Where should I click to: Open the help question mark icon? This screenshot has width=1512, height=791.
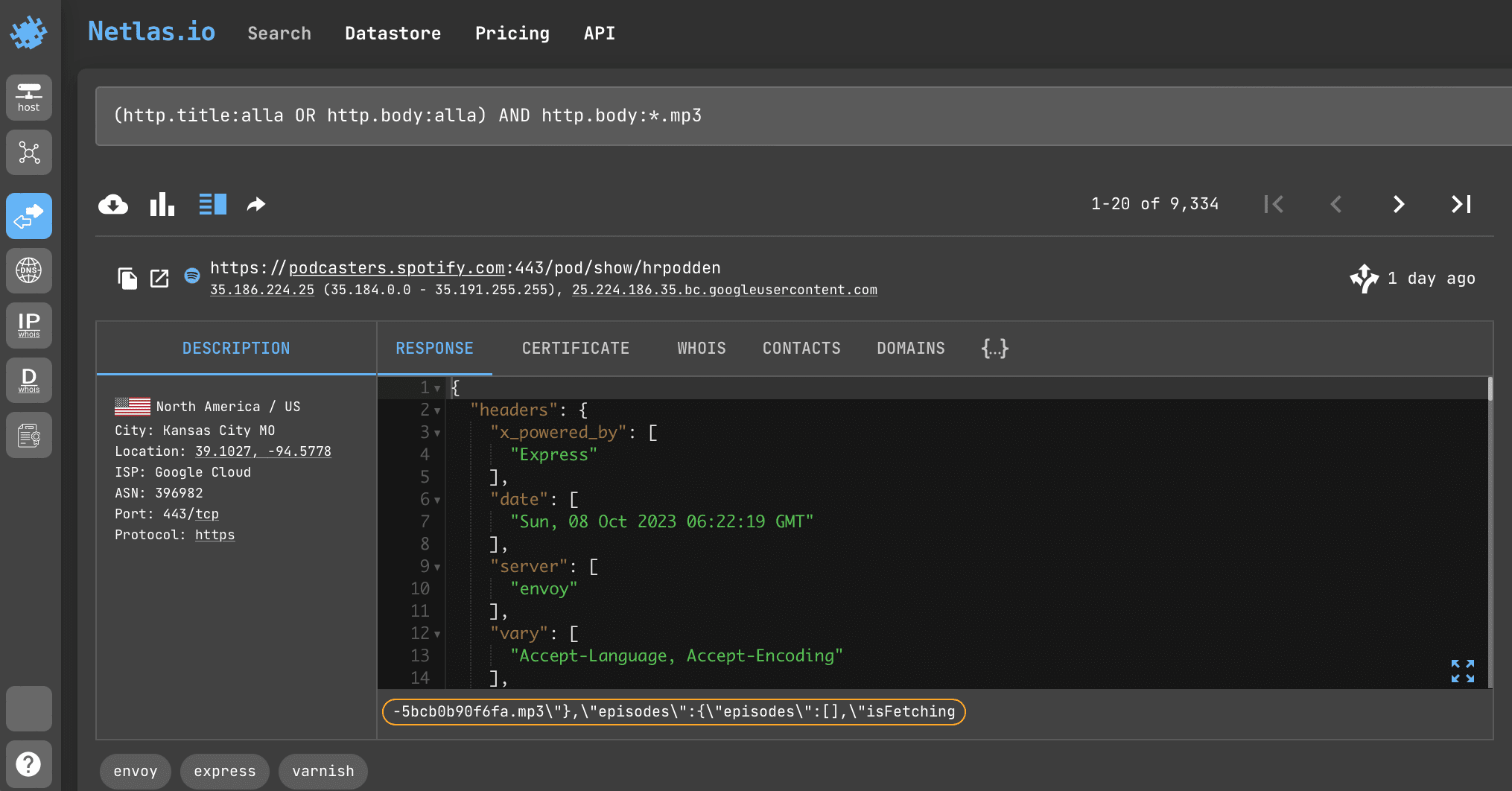(x=29, y=763)
